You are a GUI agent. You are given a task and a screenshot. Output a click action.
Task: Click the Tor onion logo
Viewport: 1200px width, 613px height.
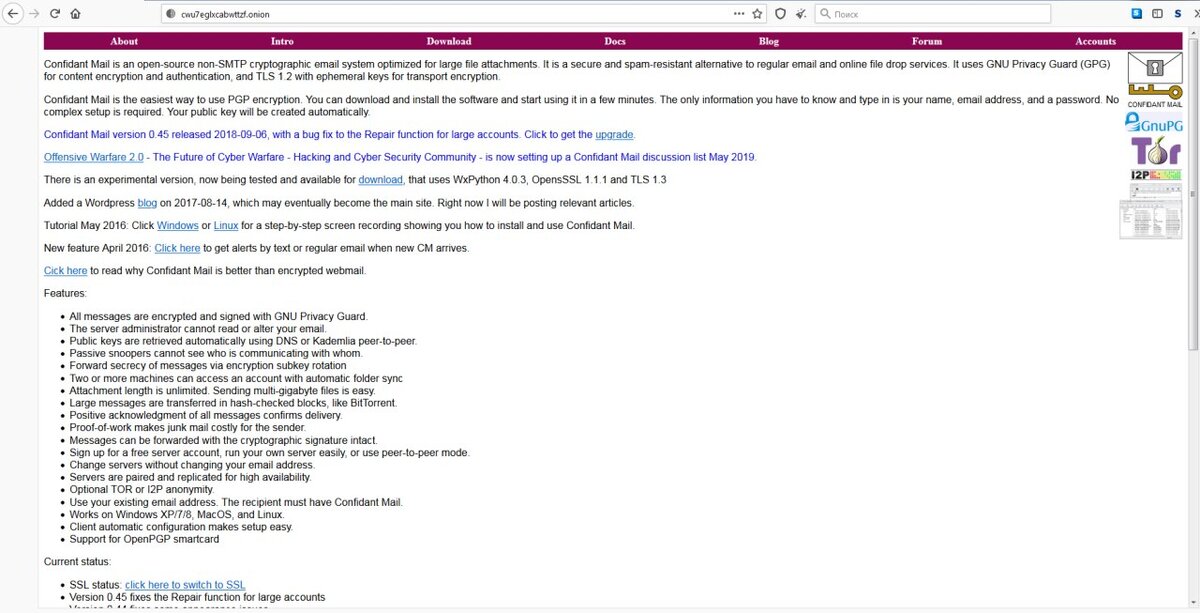coord(1155,151)
